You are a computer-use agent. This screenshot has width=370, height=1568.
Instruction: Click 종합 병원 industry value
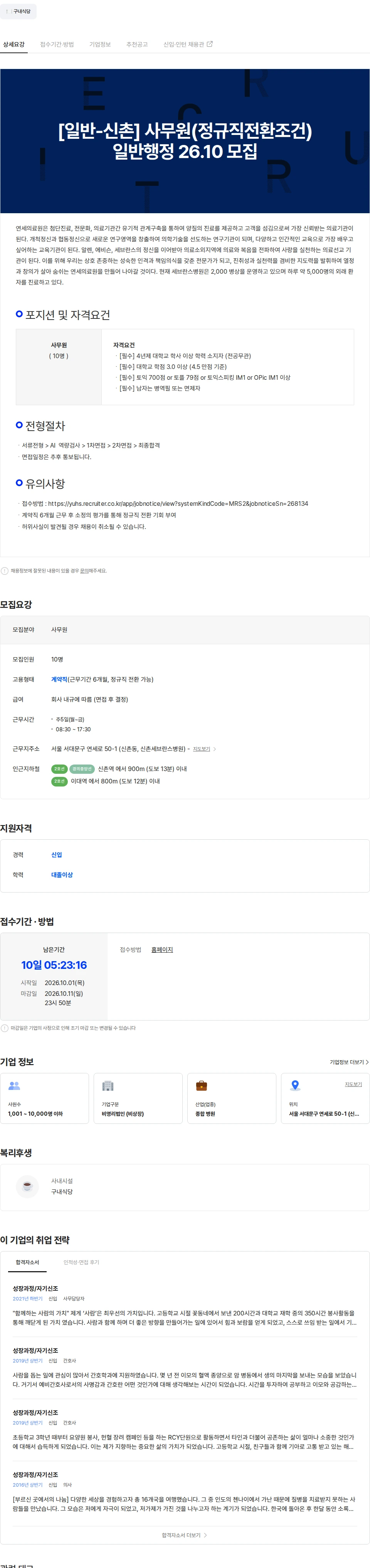tap(205, 1114)
